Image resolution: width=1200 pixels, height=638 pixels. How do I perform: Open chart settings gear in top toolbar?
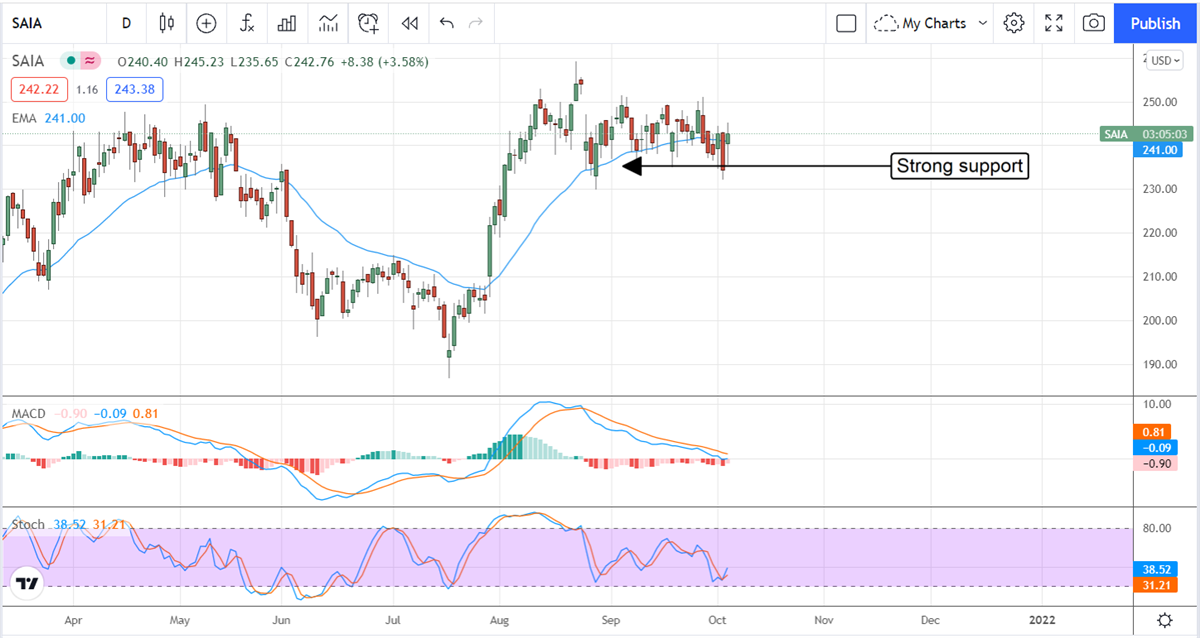(1014, 22)
